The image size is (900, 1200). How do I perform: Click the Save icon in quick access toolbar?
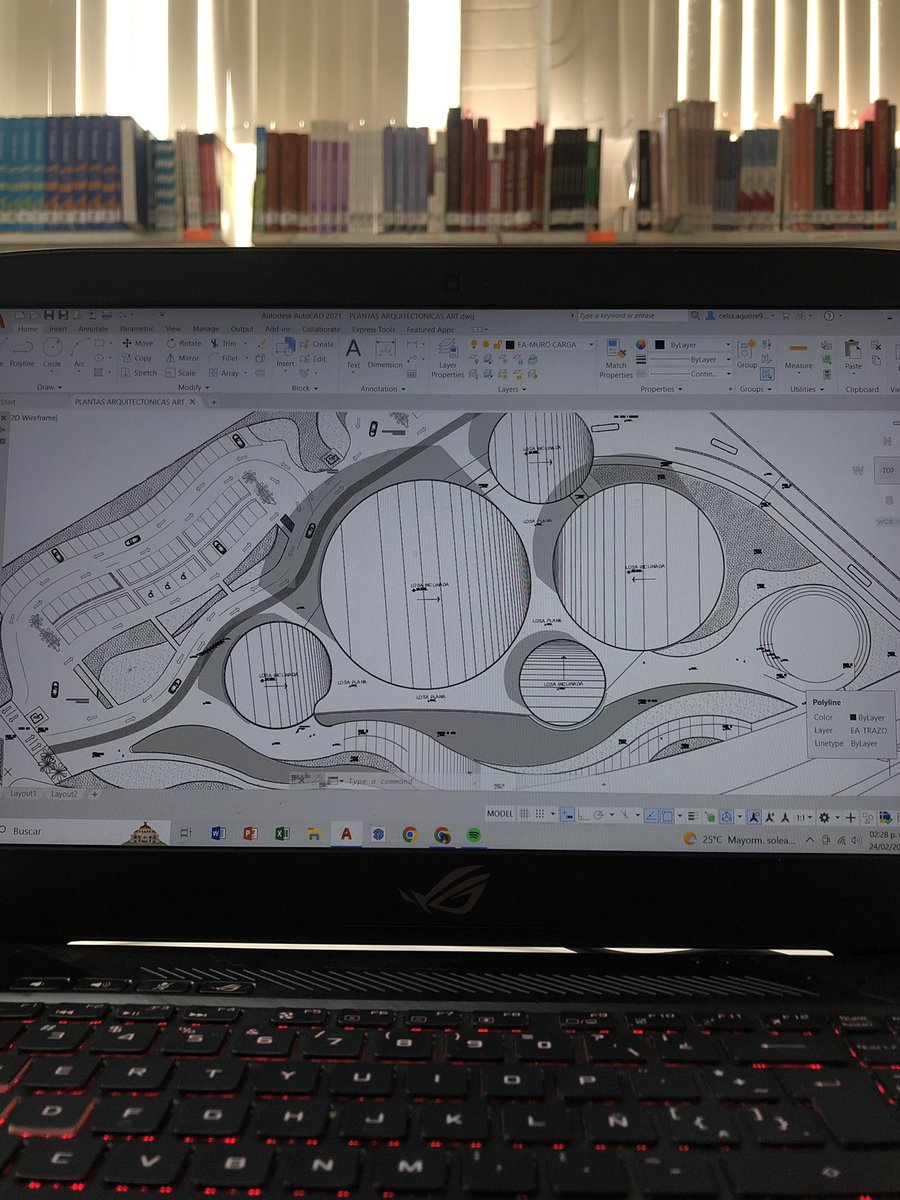click(x=50, y=316)
